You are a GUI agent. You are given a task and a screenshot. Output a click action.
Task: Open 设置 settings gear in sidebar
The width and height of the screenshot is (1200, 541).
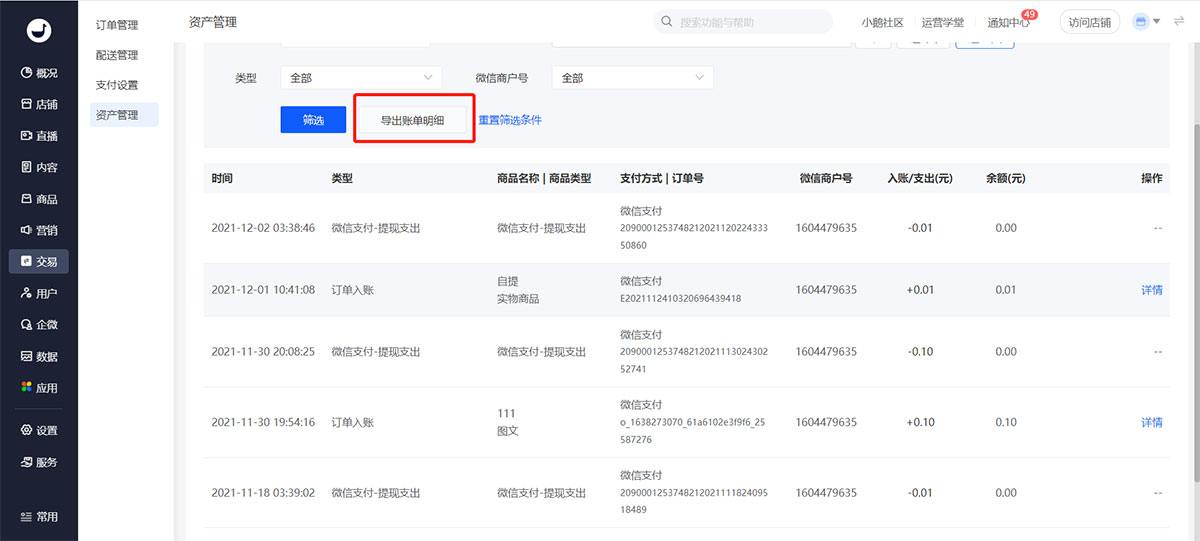tap(39, 431)
